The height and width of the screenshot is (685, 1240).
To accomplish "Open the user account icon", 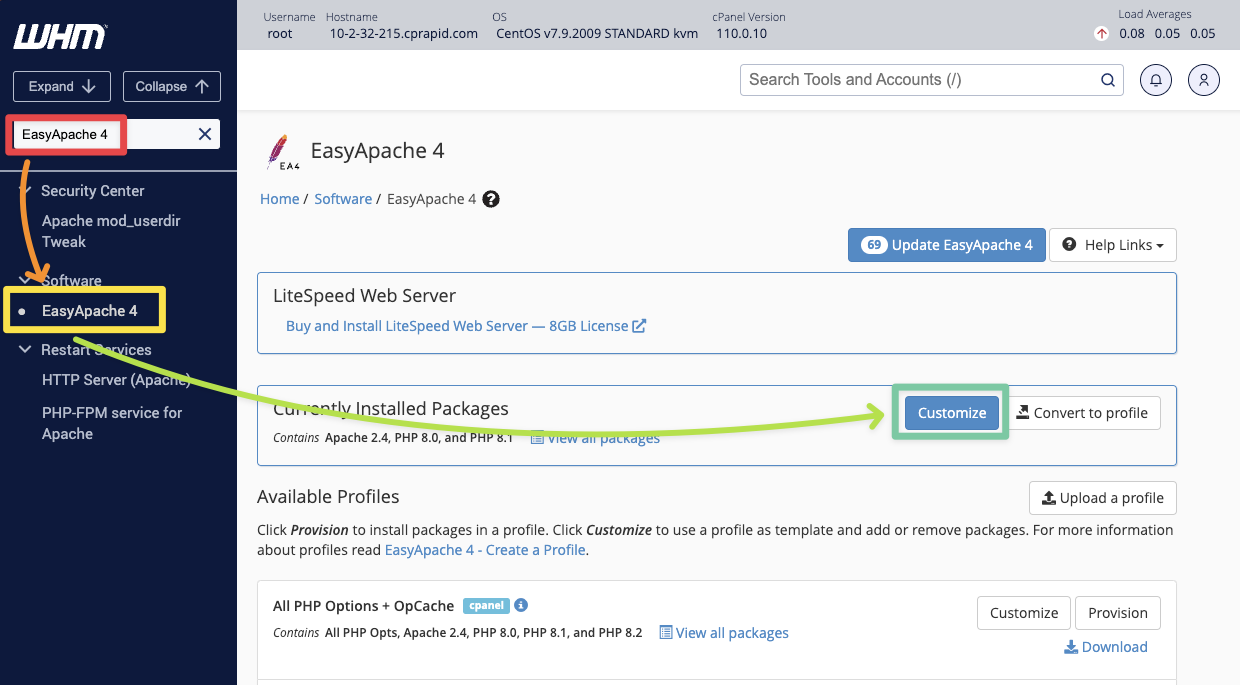I will point(1203,80).
